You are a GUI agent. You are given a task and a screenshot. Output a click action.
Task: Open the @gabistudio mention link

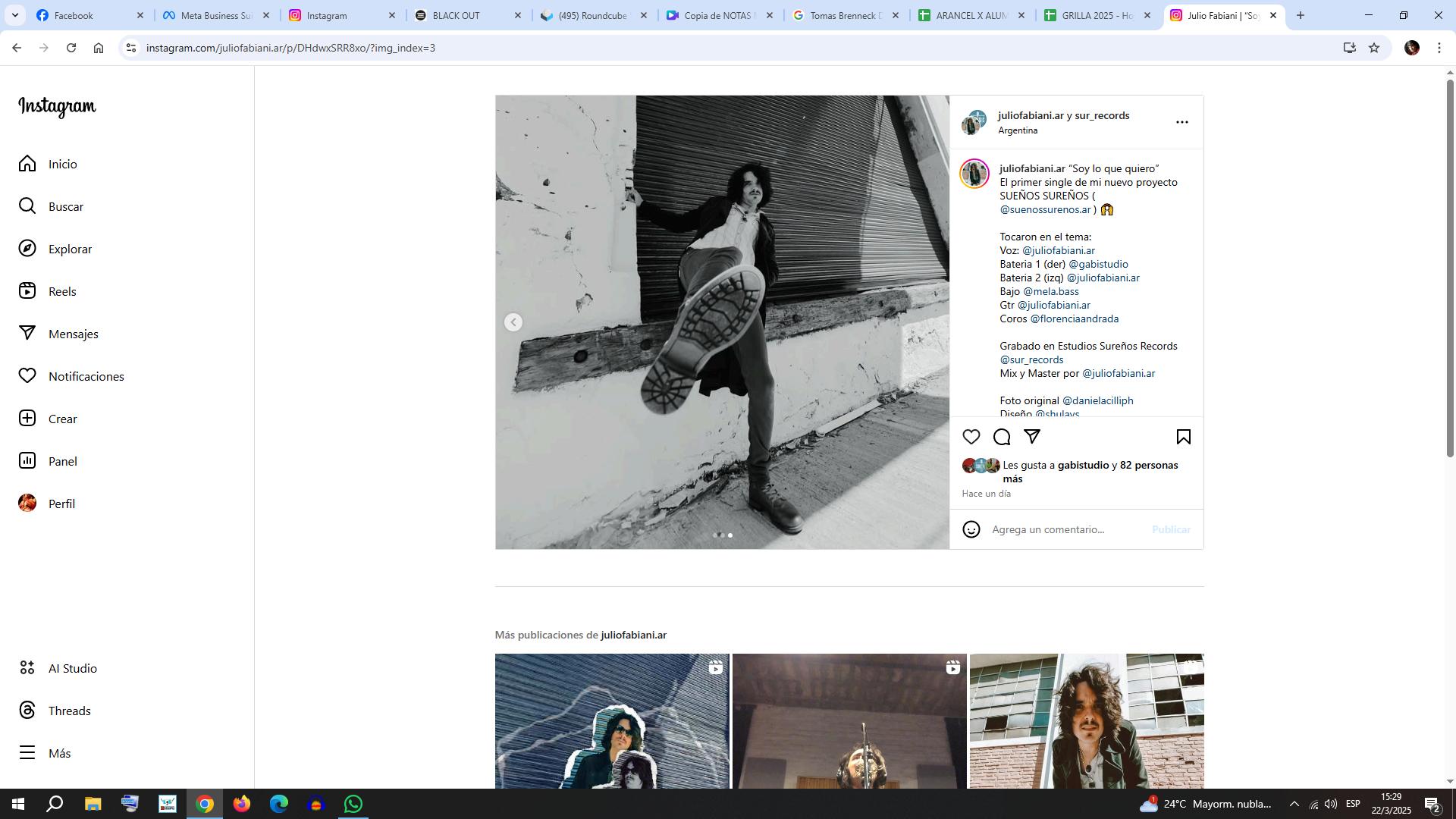(x=1098, y=264)
